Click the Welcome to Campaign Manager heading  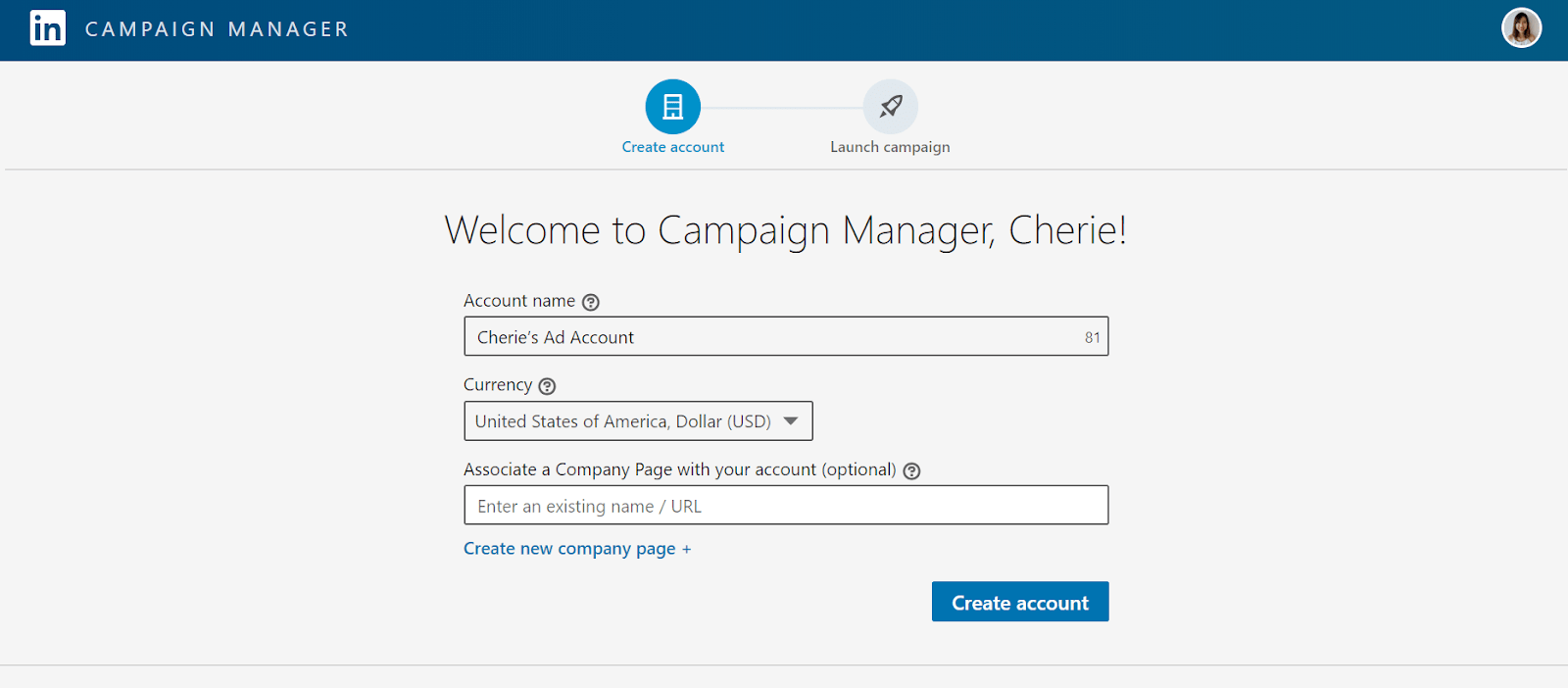tap(786, 230)
